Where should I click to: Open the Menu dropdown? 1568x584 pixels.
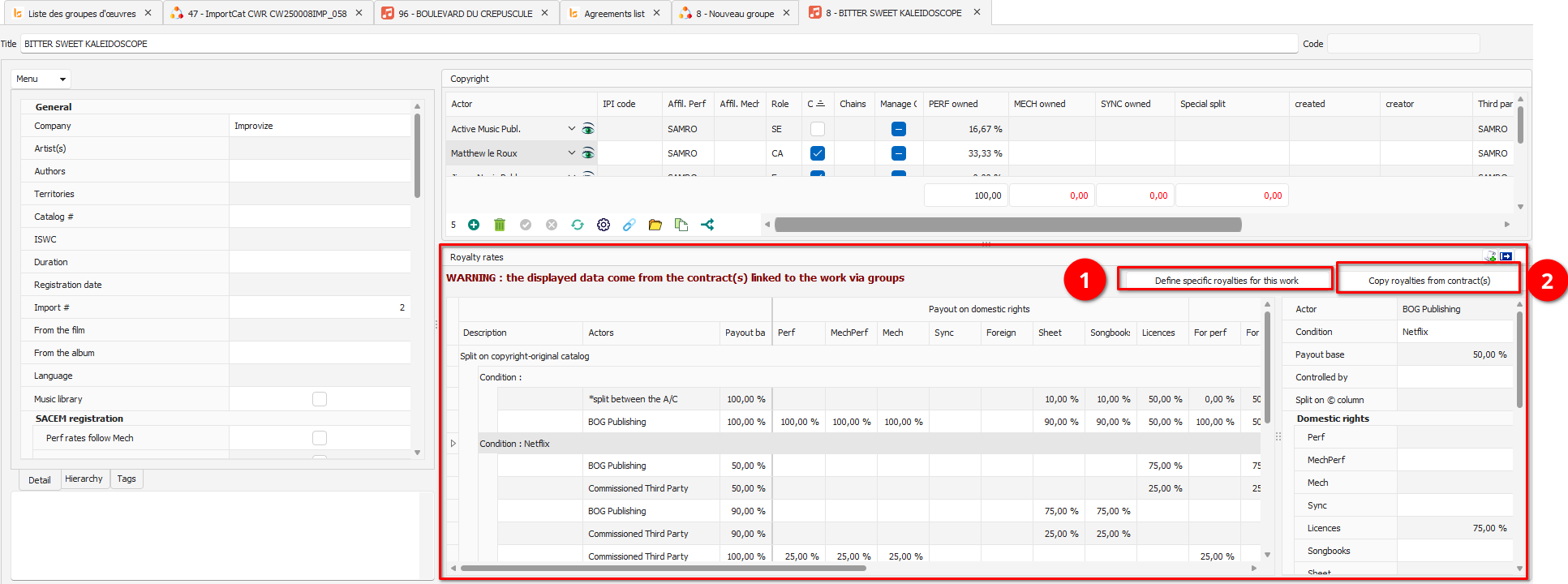41,79
